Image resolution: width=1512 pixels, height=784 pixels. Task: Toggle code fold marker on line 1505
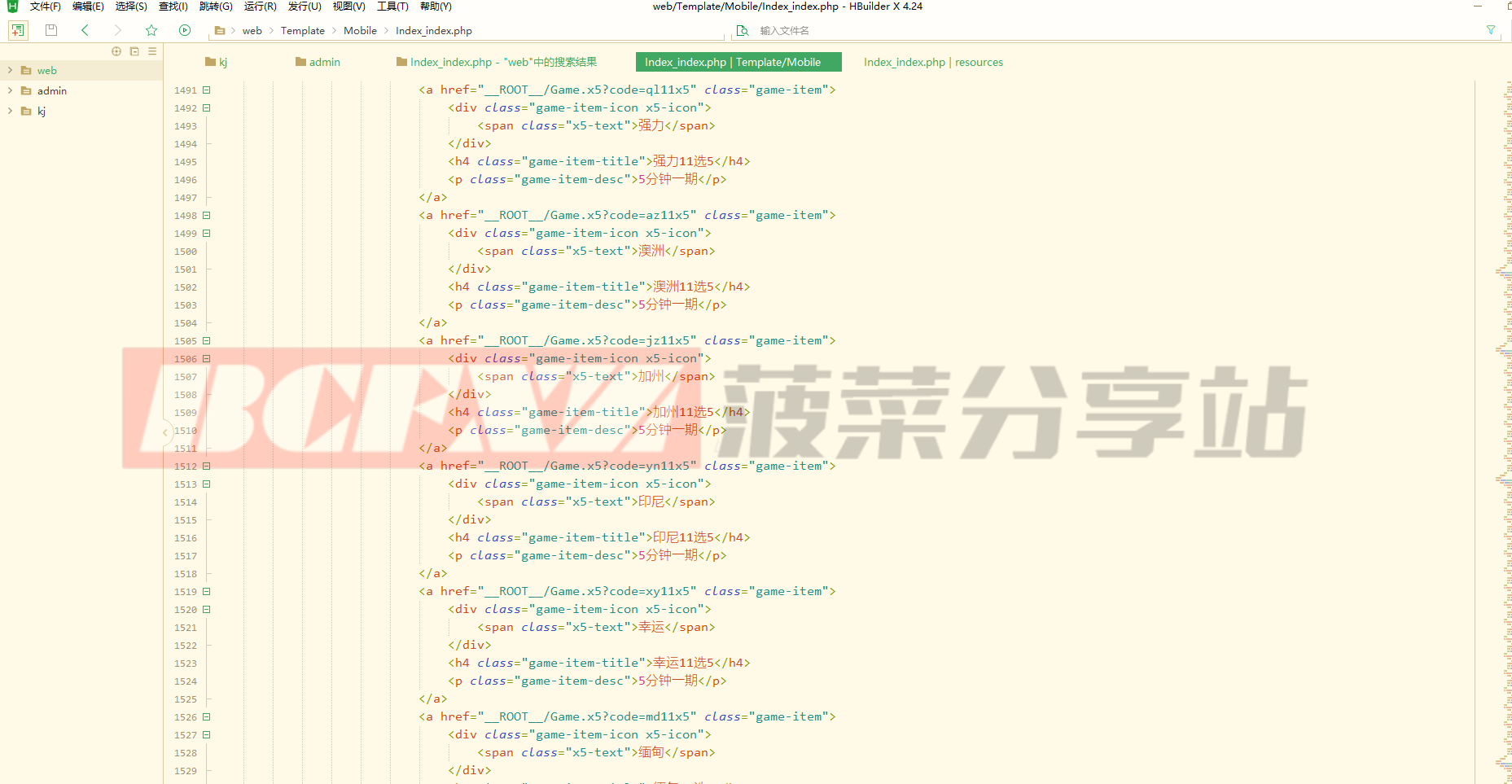point(207,341)
